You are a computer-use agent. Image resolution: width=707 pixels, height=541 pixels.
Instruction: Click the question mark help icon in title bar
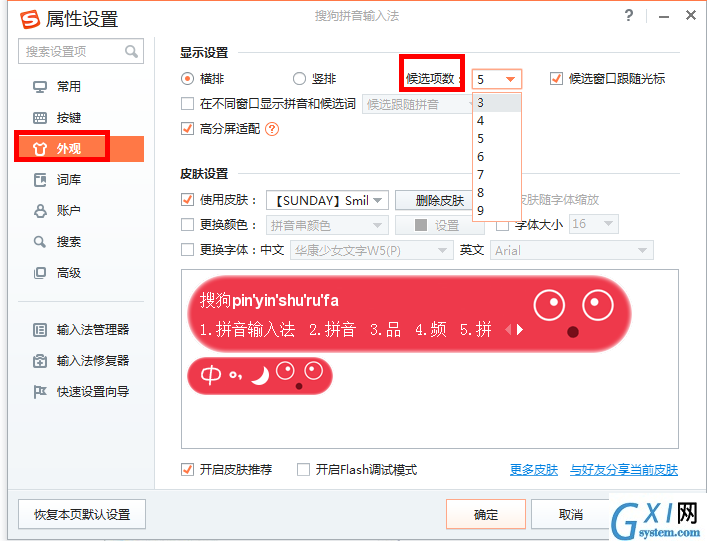coord(629,16)
